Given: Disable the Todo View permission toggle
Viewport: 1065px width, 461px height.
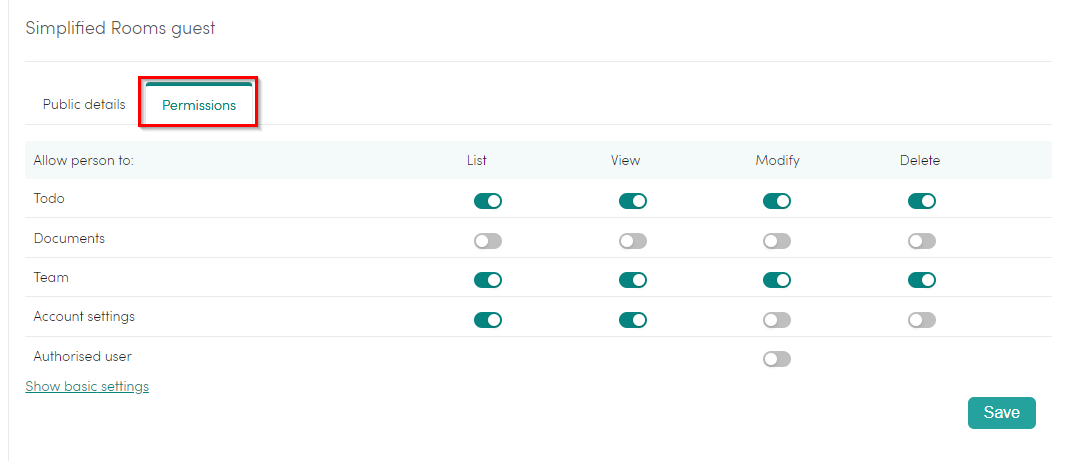Looking at the screenshot, I should click(x=632, y=201).
